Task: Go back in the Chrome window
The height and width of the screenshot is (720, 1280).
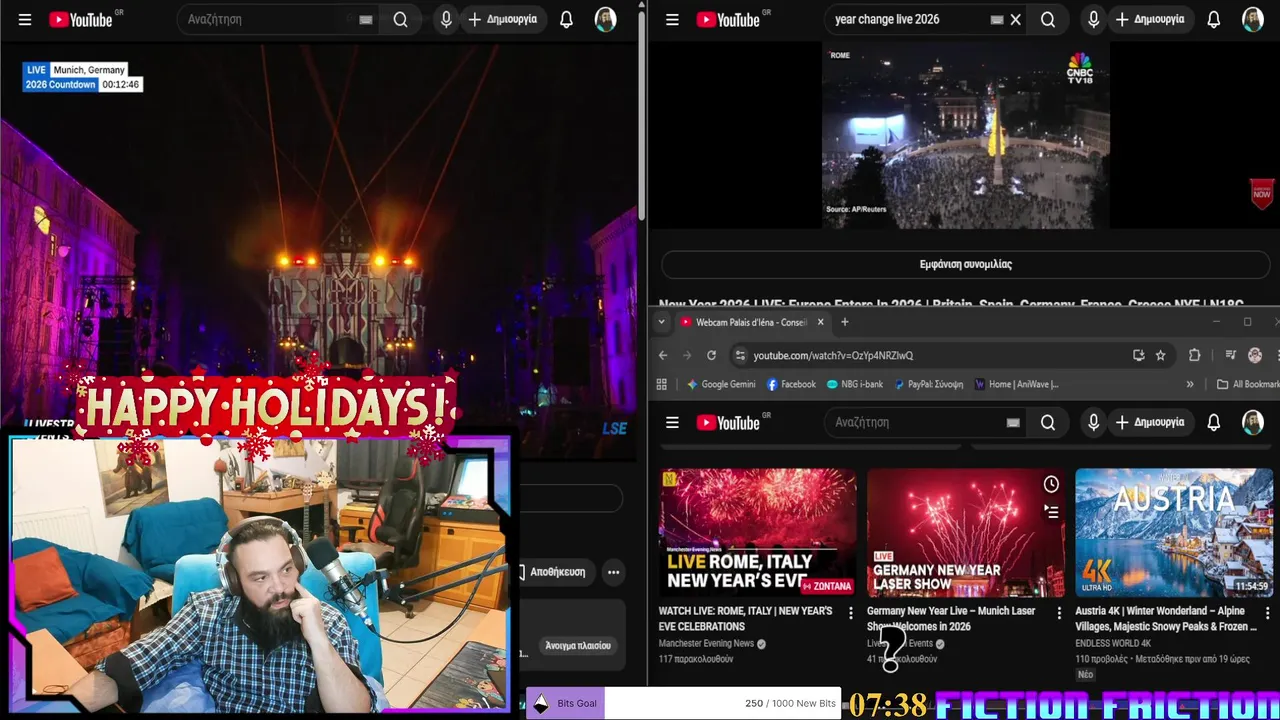Action: [663, 355]
